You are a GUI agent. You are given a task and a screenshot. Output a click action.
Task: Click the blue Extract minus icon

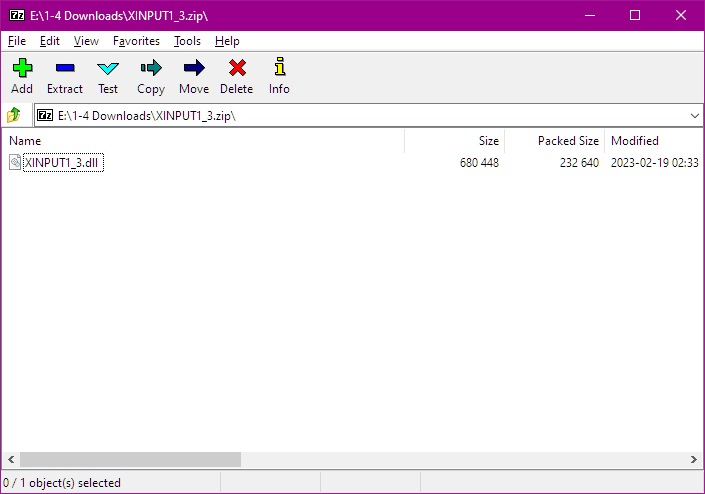click(65, 68)
